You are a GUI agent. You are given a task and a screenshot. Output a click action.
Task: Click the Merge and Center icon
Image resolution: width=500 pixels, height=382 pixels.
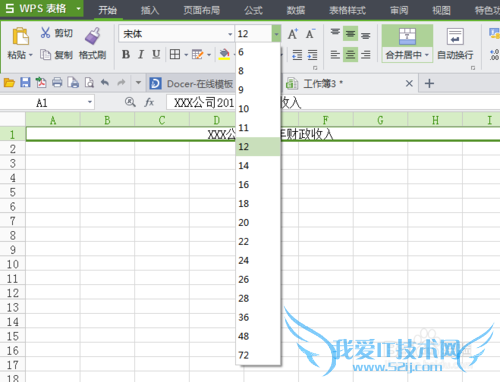pyautogui.click(x=407, y=37)
